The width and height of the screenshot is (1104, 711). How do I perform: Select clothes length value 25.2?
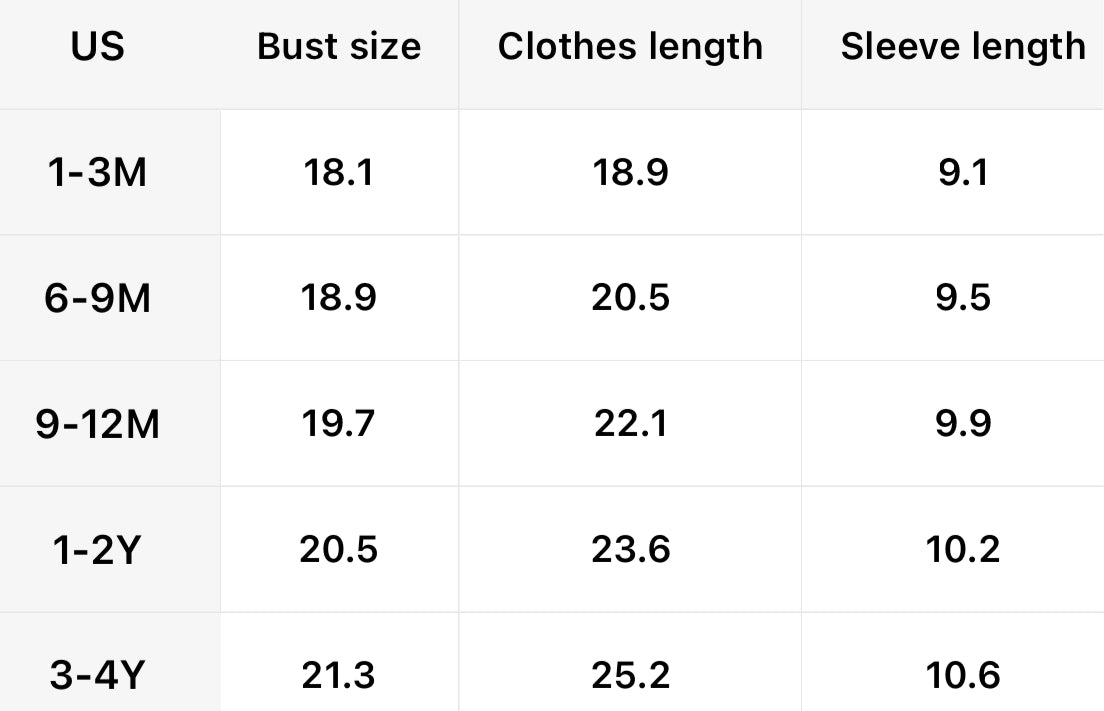[630, 675]
